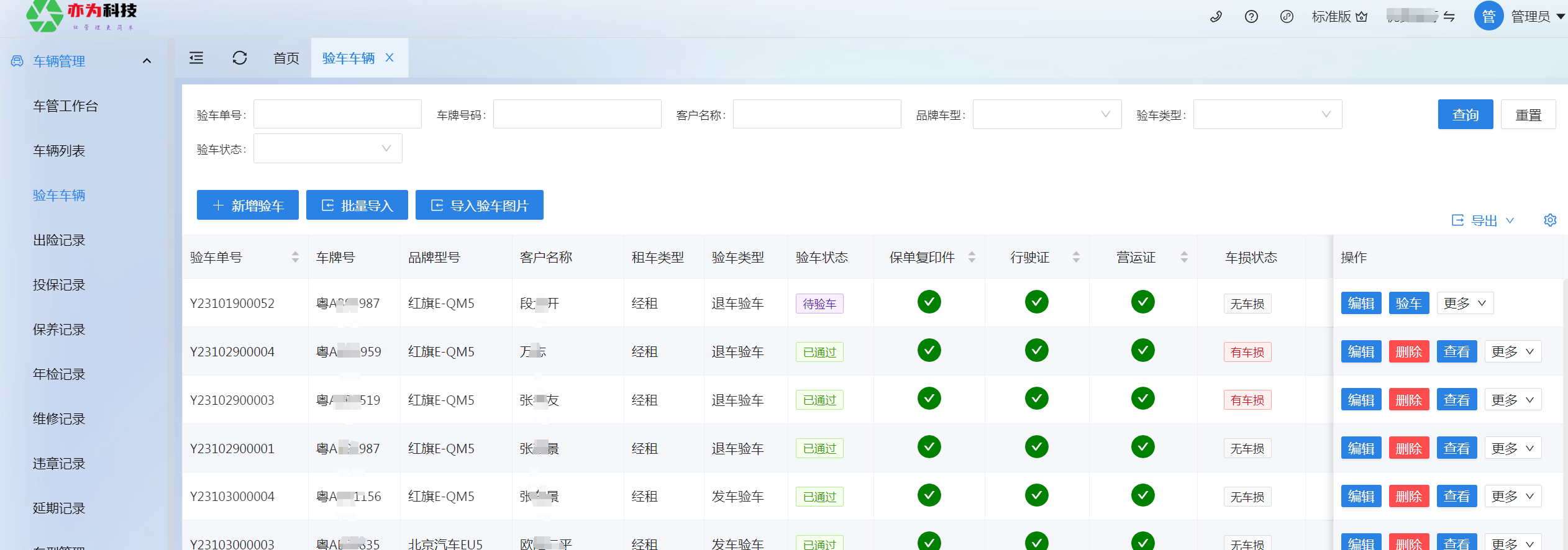Sort by 验车单号 column arrows
Viewport: 1568px width, 550px height.
tap(295, 257)
